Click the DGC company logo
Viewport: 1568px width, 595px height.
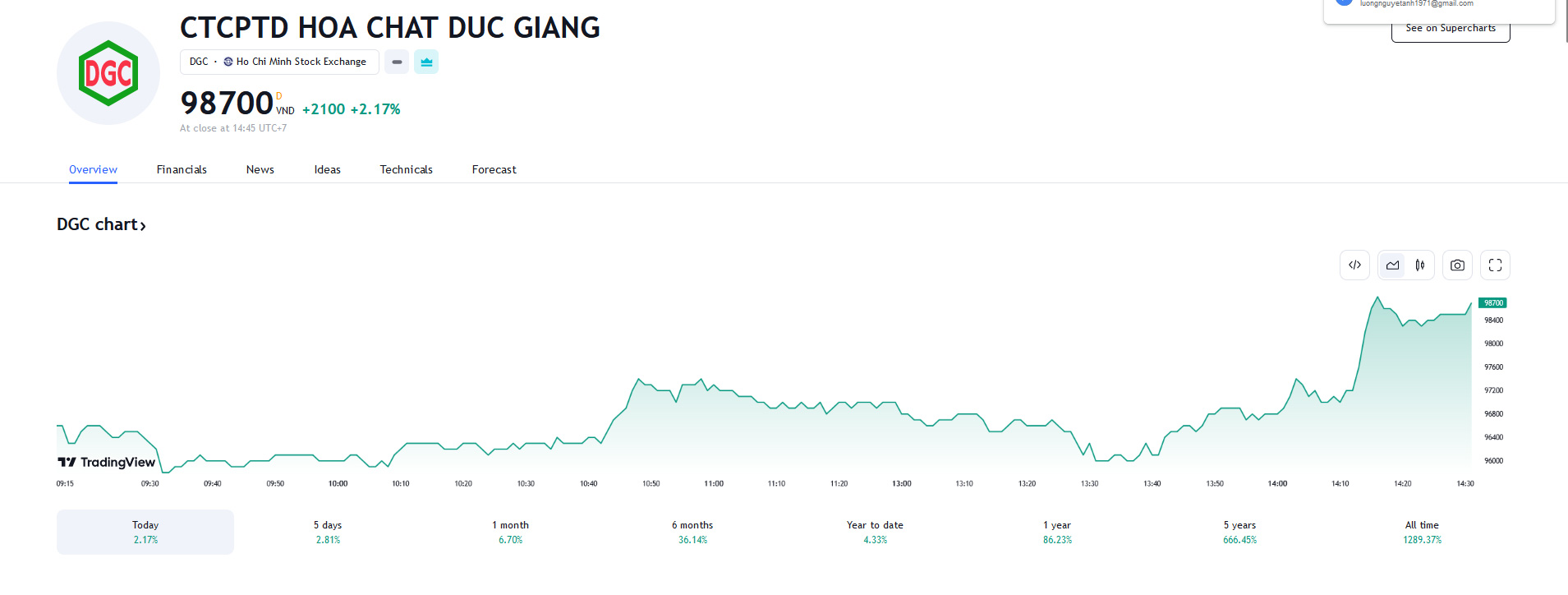click(108, 73)
